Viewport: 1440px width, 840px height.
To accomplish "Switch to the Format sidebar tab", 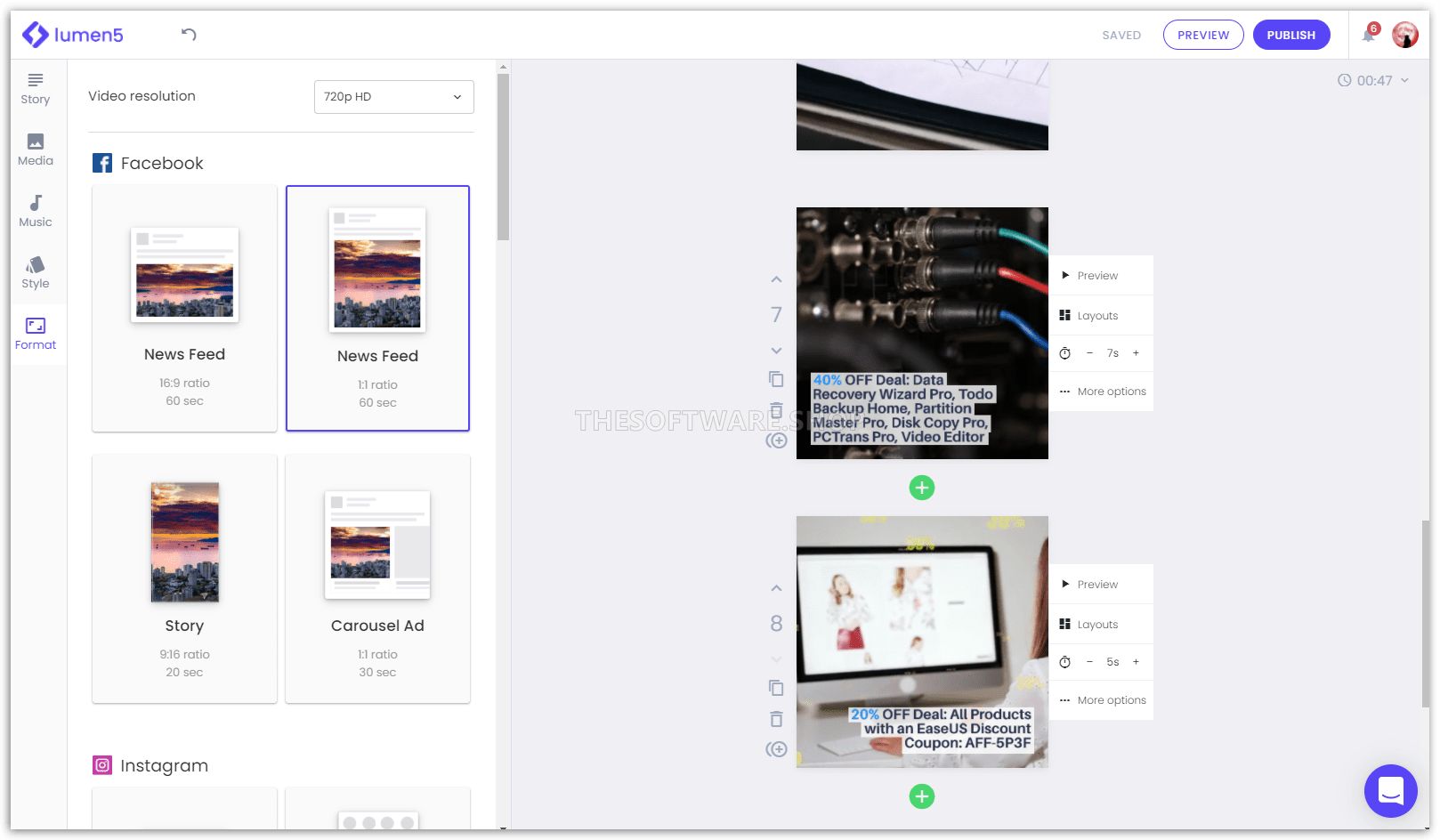I will click(36, 334).
